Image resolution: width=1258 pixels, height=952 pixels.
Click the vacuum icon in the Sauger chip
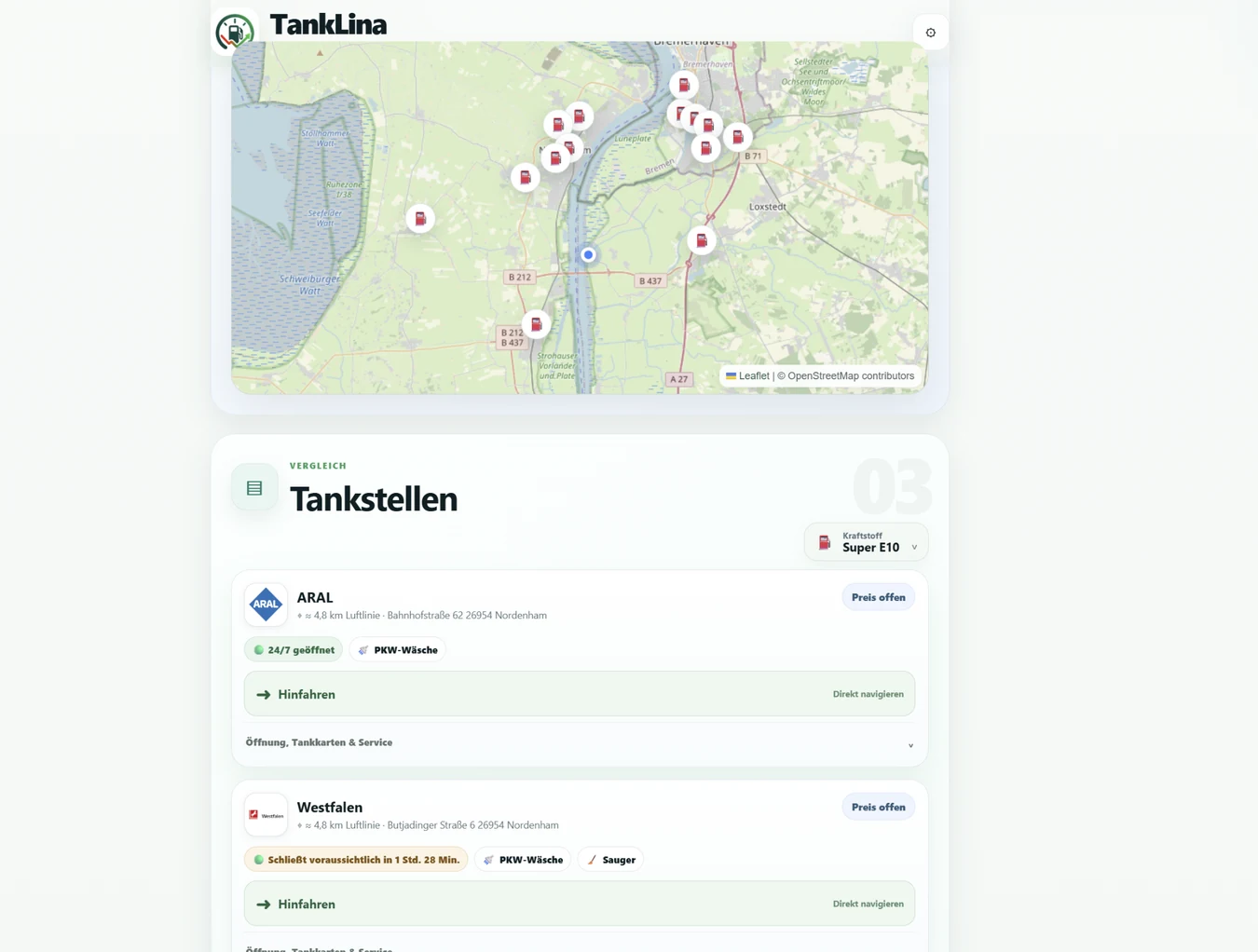point(592,860)
